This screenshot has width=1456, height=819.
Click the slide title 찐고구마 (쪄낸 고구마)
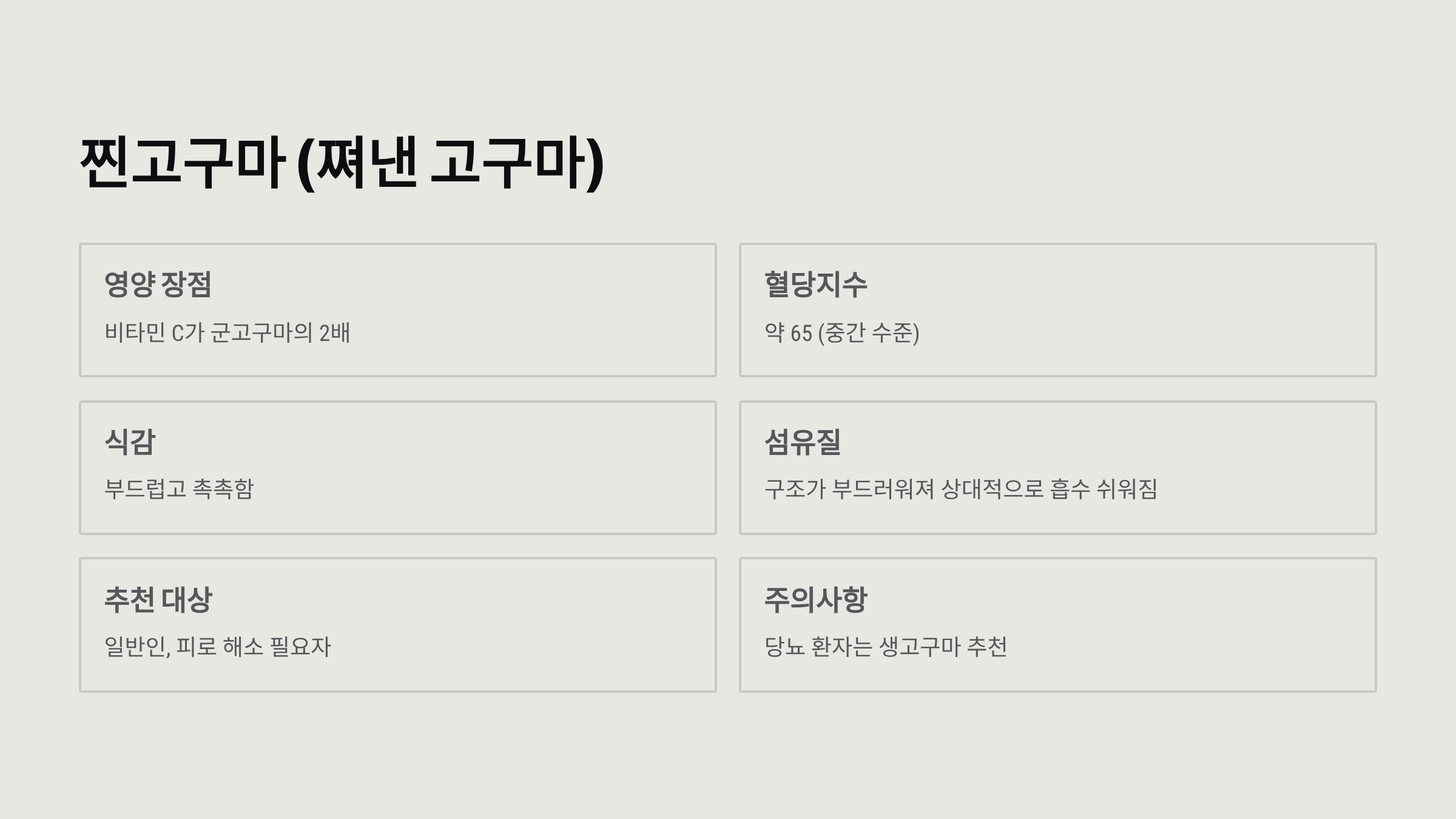coord(342,163)
